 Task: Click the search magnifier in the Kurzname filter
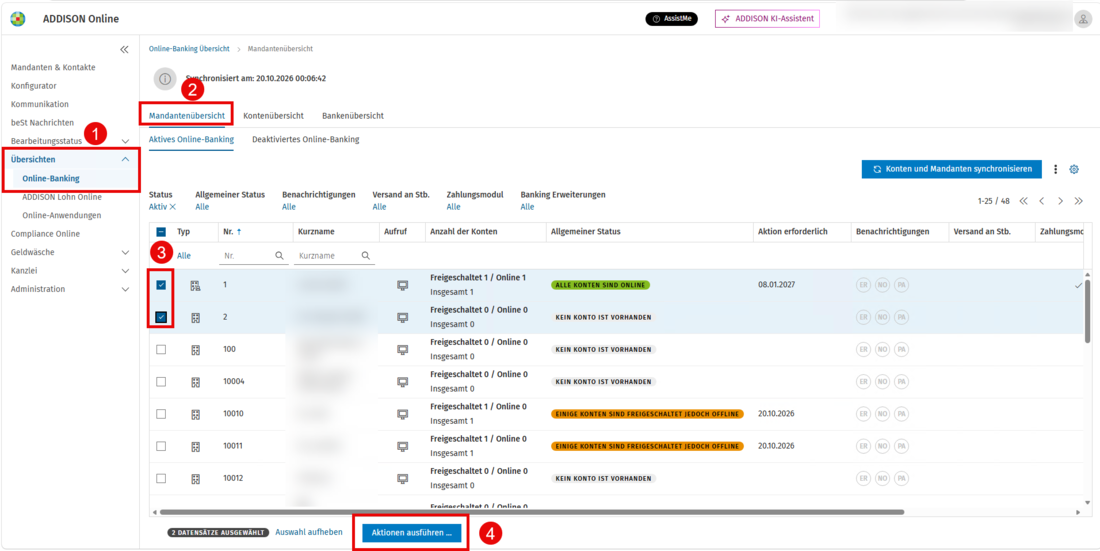365,256
